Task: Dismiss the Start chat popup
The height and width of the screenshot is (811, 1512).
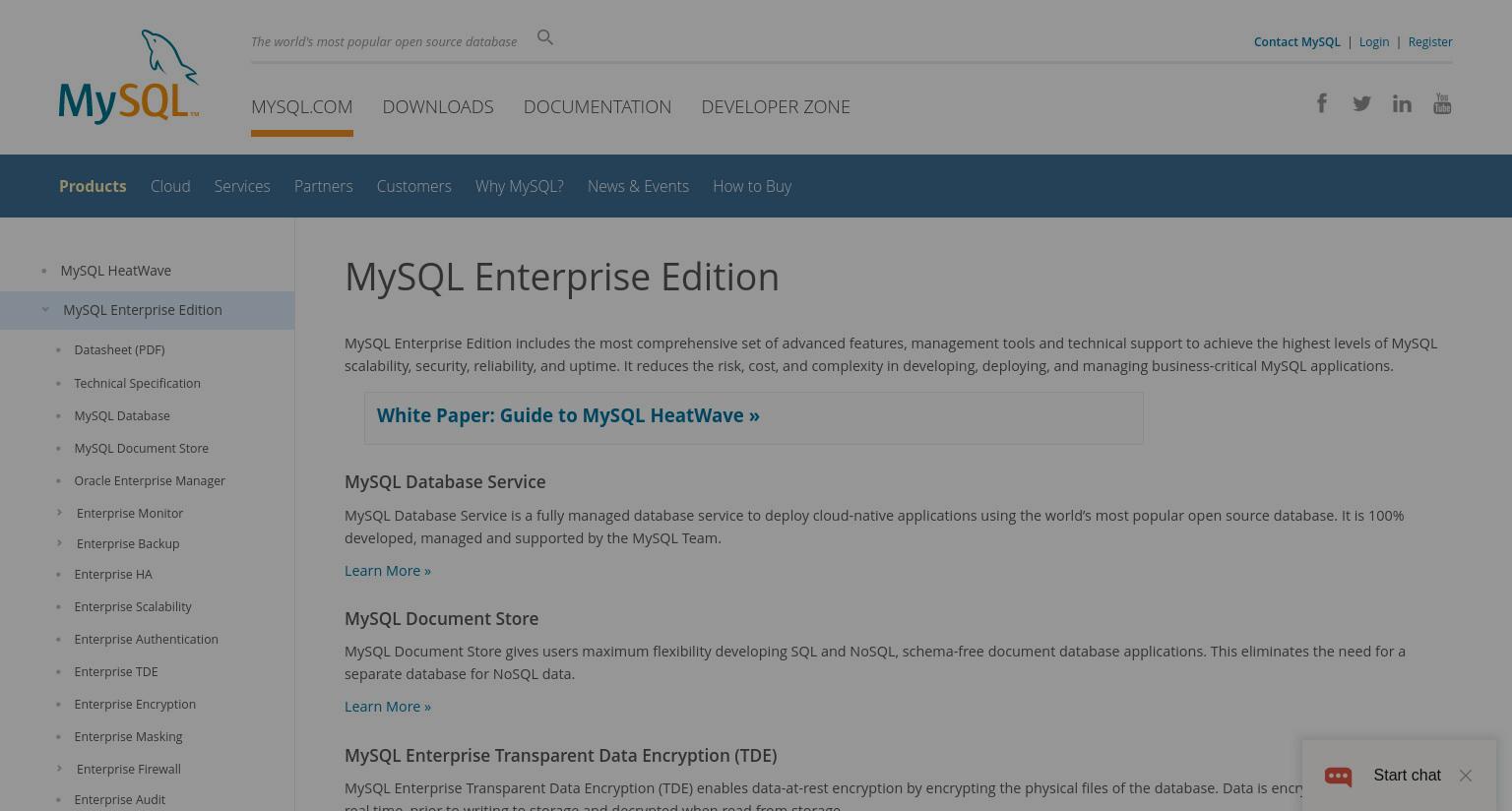Action: [x=1466, y=776]
